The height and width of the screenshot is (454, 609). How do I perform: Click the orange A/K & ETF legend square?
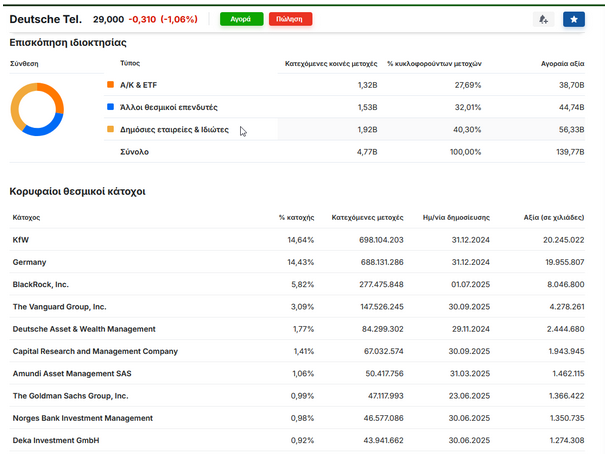[110, 85]
